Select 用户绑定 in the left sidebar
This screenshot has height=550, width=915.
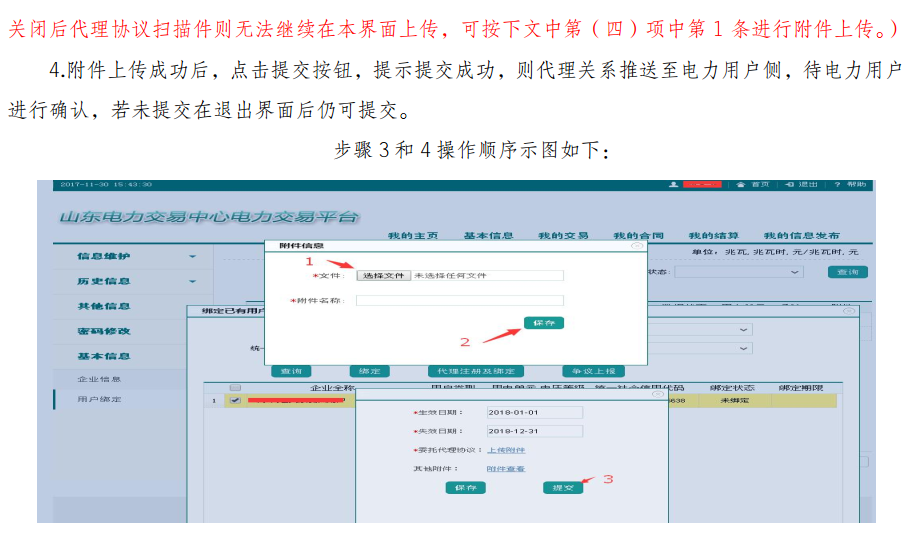click(x=99, y=399)
